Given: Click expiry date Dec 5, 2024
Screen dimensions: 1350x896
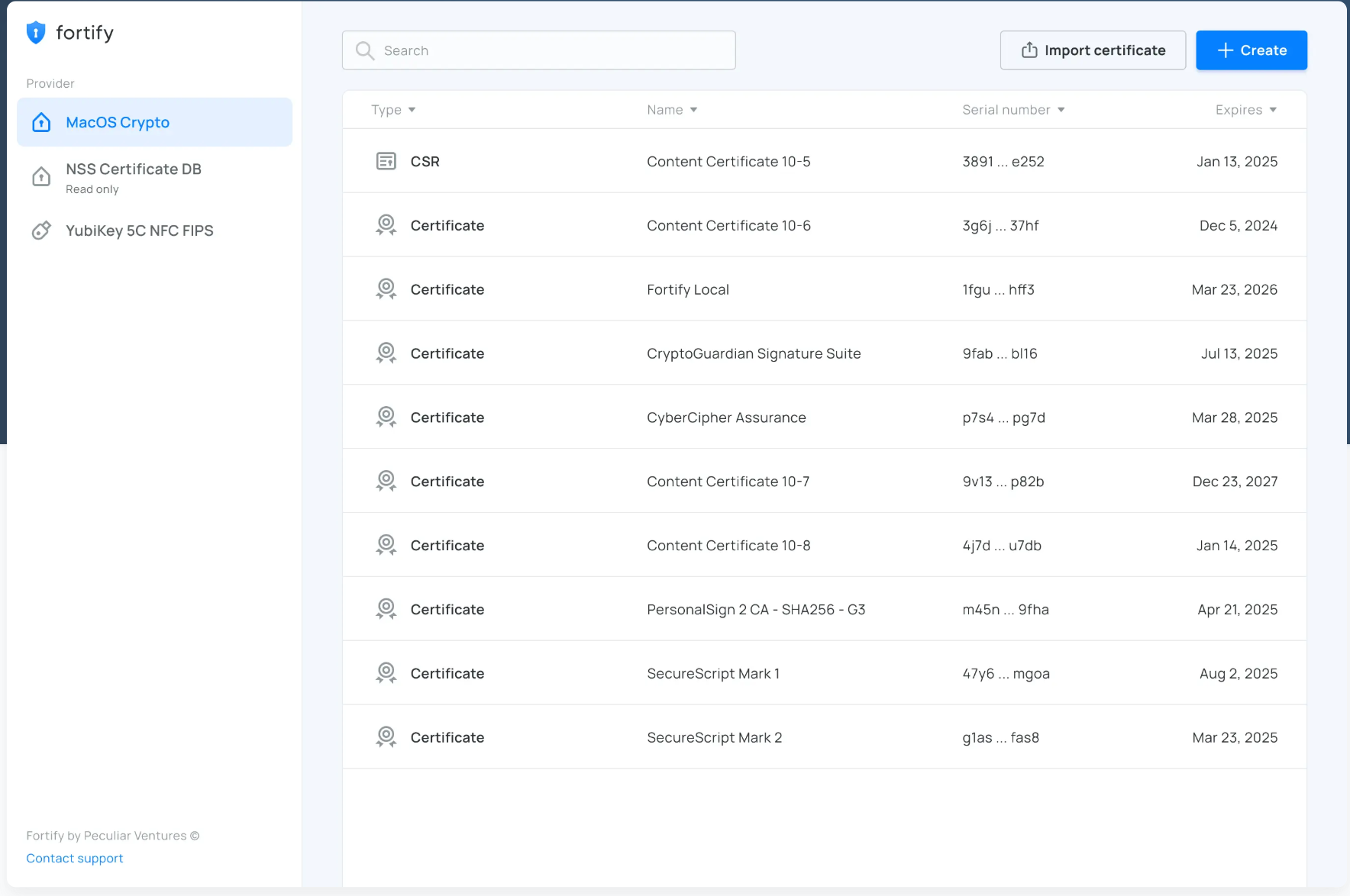Looking at the screenshot, I should click(1239, 226).
